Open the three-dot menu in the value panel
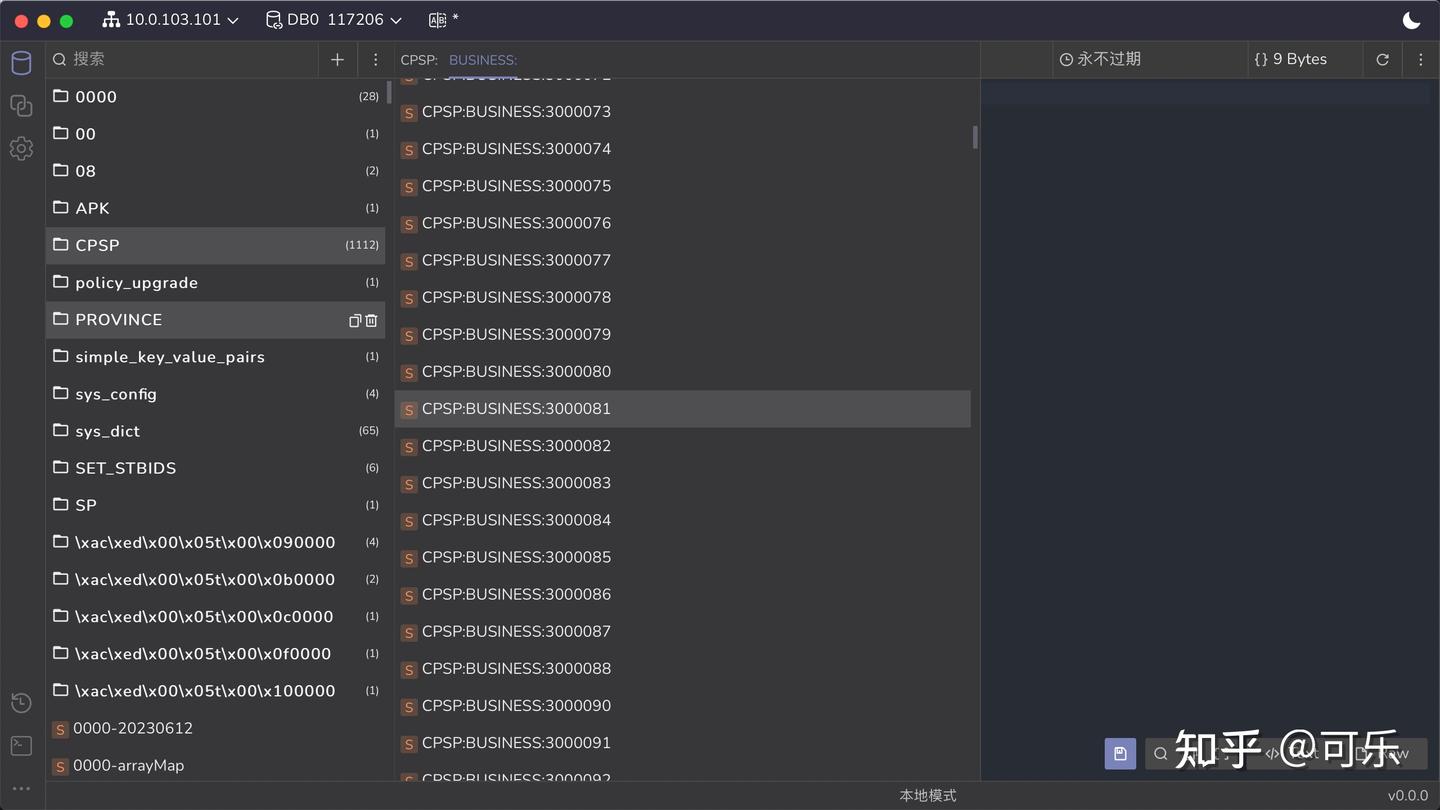This screenshot has height=810, width=1440. (1421, 59)
